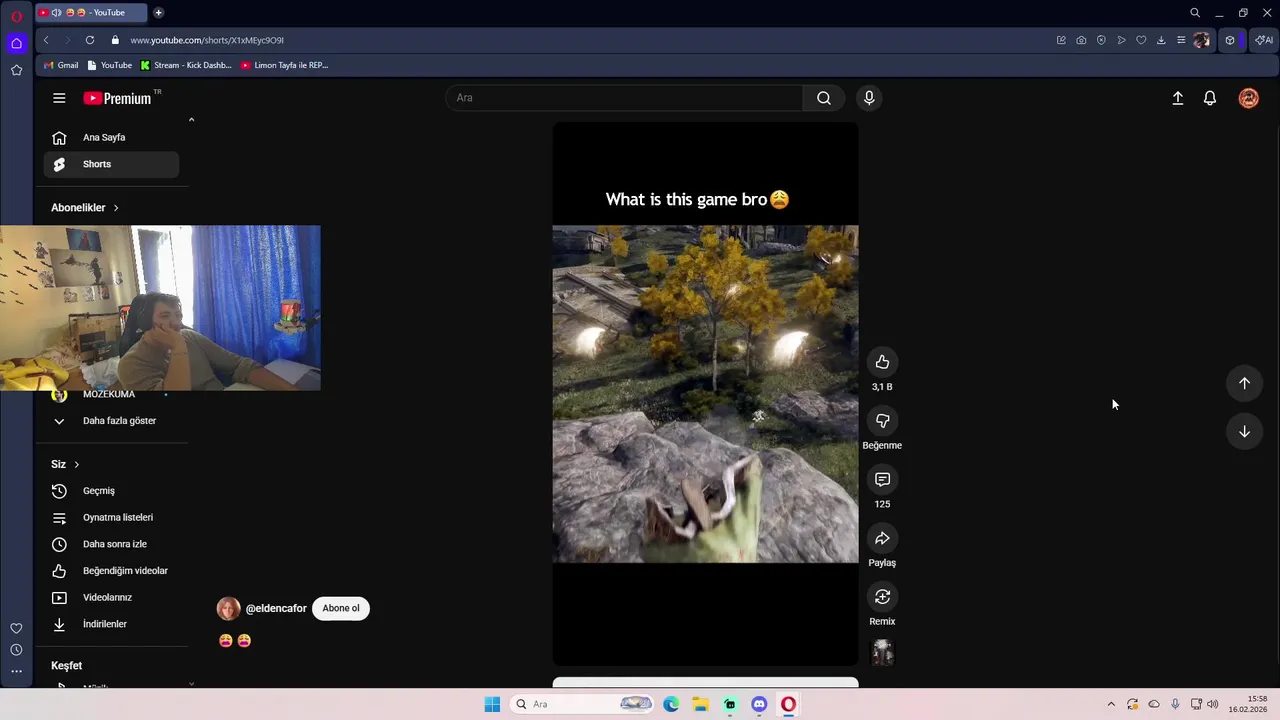Open Opera sidebar bookmarks star
Image resolution: width=1280 pixels, height=720 pixels.
pos(16,70)
